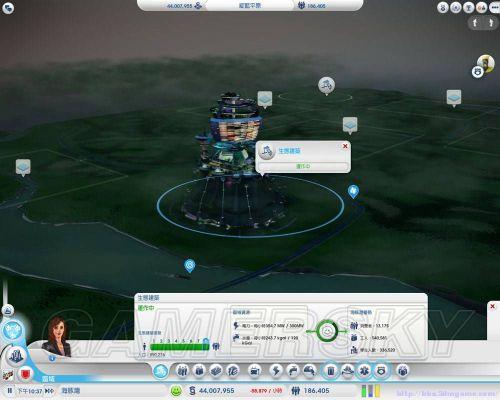Click the population people icon in status bar

coord(296,390)
